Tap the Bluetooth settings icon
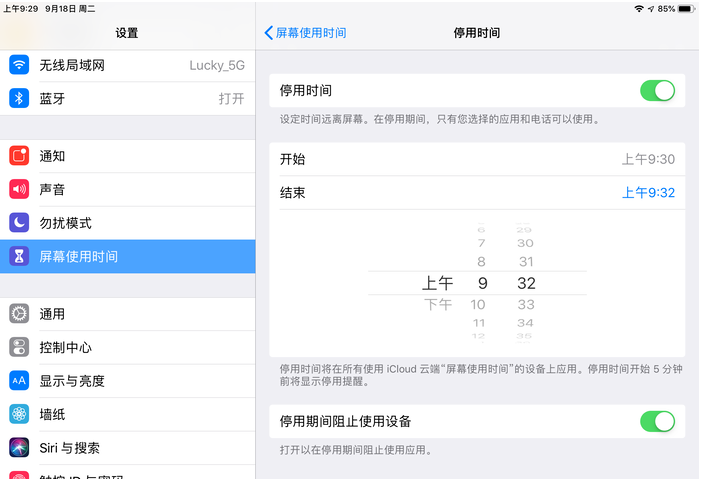The image size is (702, 479). 19,98
